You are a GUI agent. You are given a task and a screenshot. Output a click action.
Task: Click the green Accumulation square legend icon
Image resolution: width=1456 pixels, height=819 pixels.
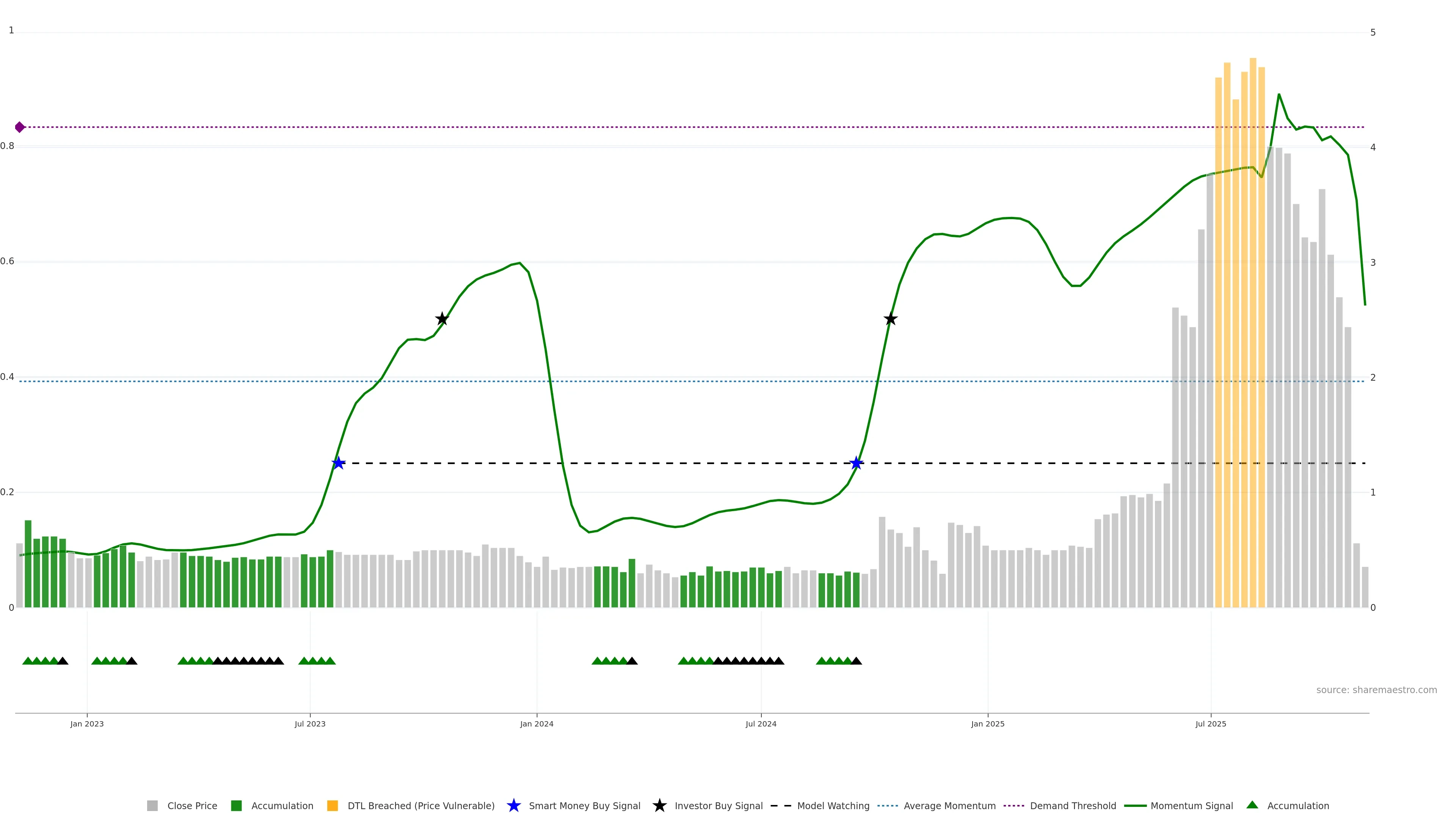click(236, 805)
